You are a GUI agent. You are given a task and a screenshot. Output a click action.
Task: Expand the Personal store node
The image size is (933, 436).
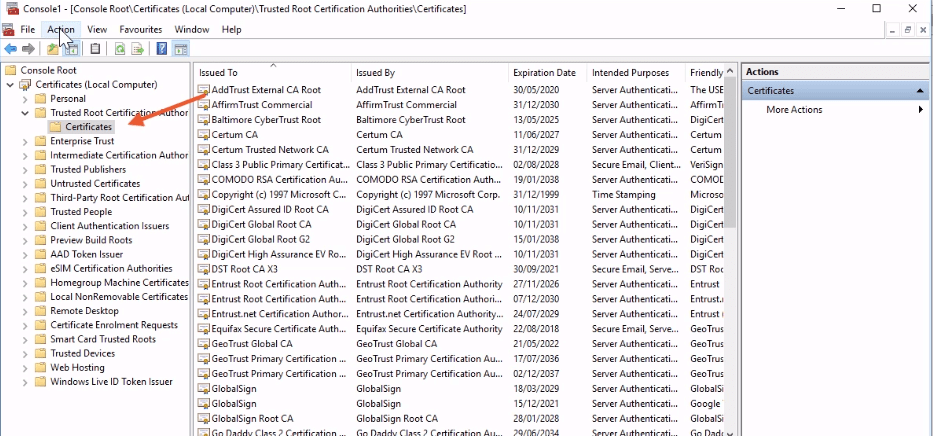25,99
